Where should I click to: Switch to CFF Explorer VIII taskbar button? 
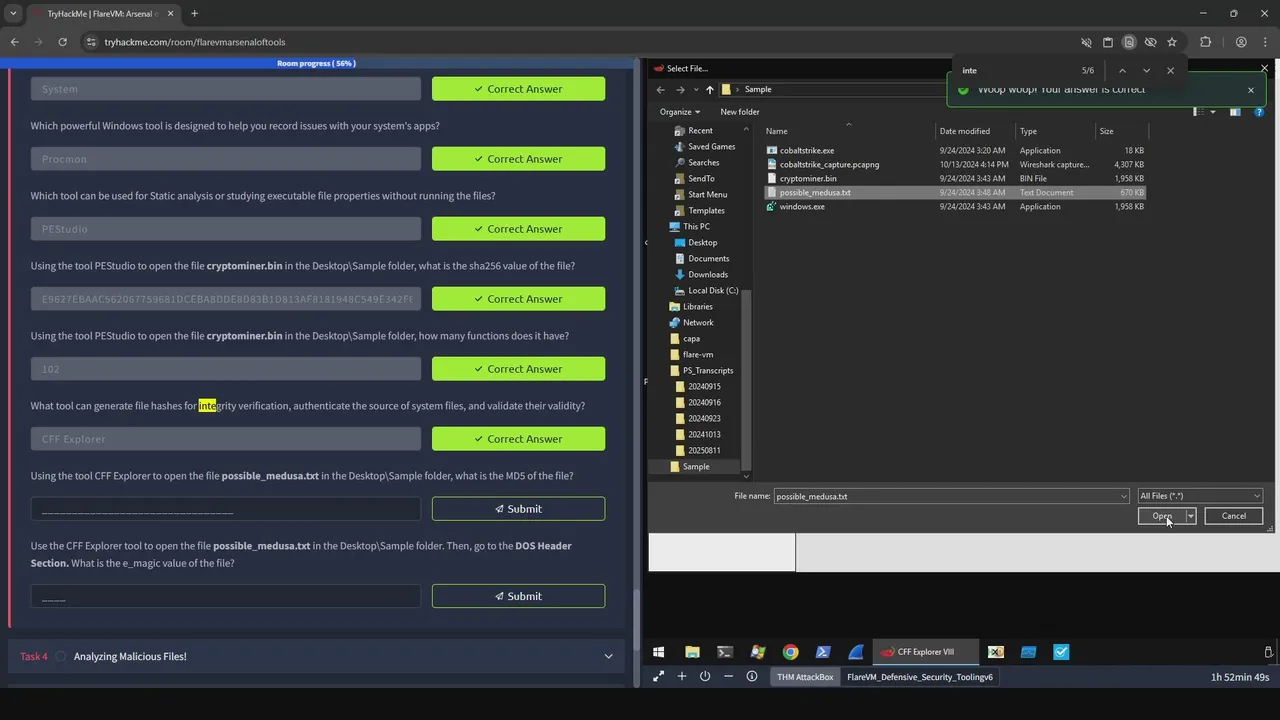925,652
